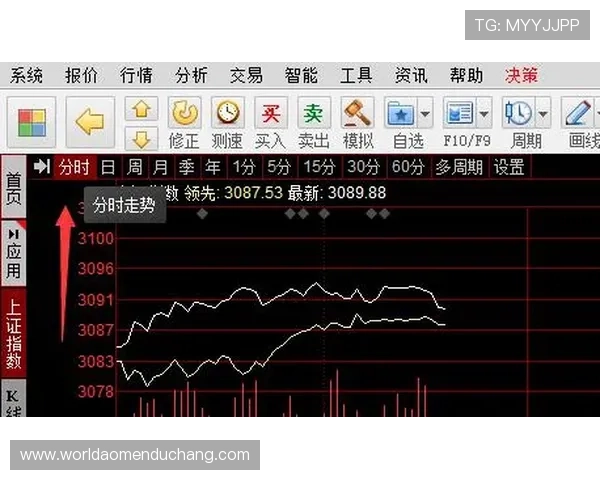Select the 上证指数 side tab
The height and width of the screenshot is (480, 600).
[14, 334]
